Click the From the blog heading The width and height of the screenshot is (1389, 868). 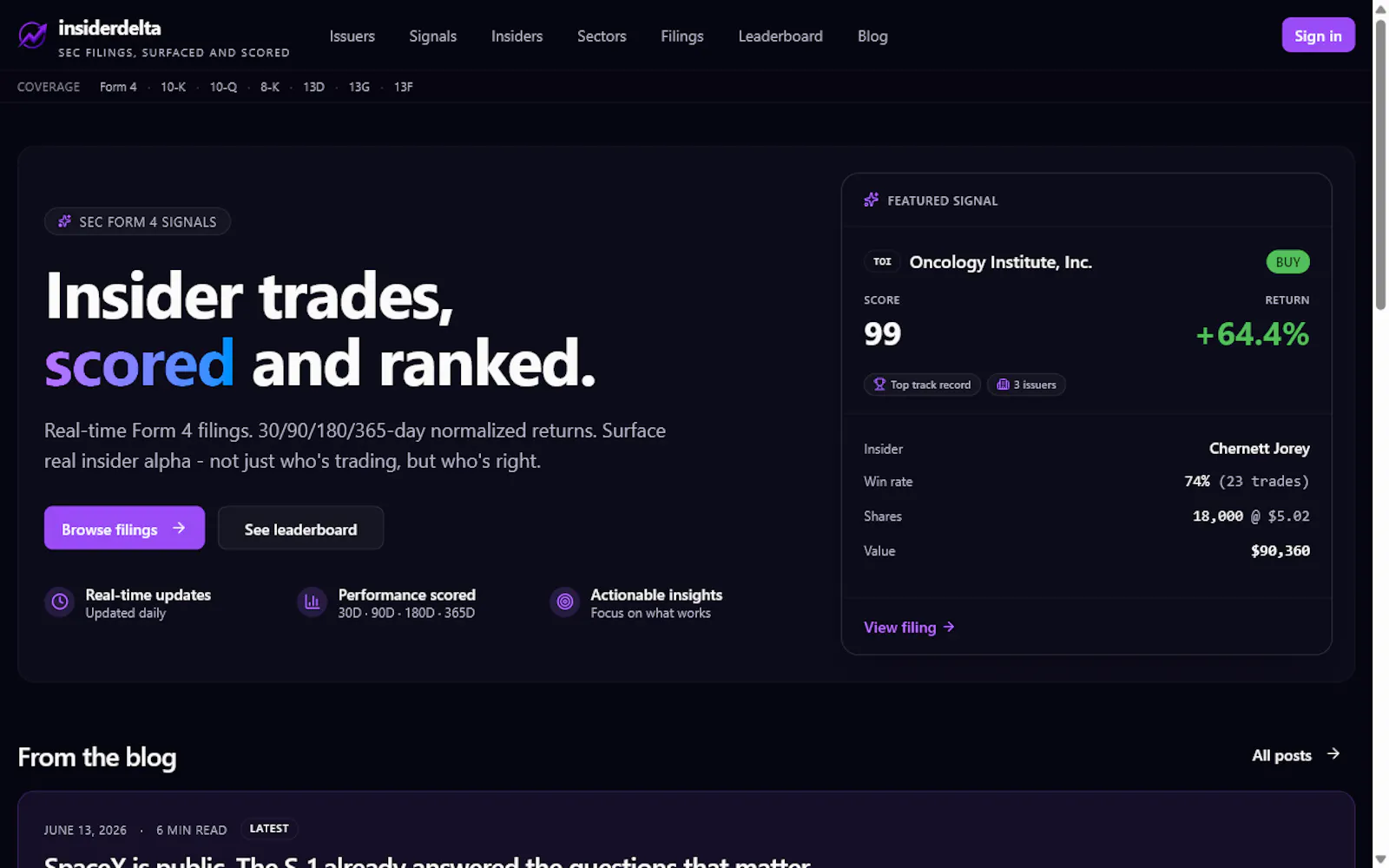coord(97,757)
